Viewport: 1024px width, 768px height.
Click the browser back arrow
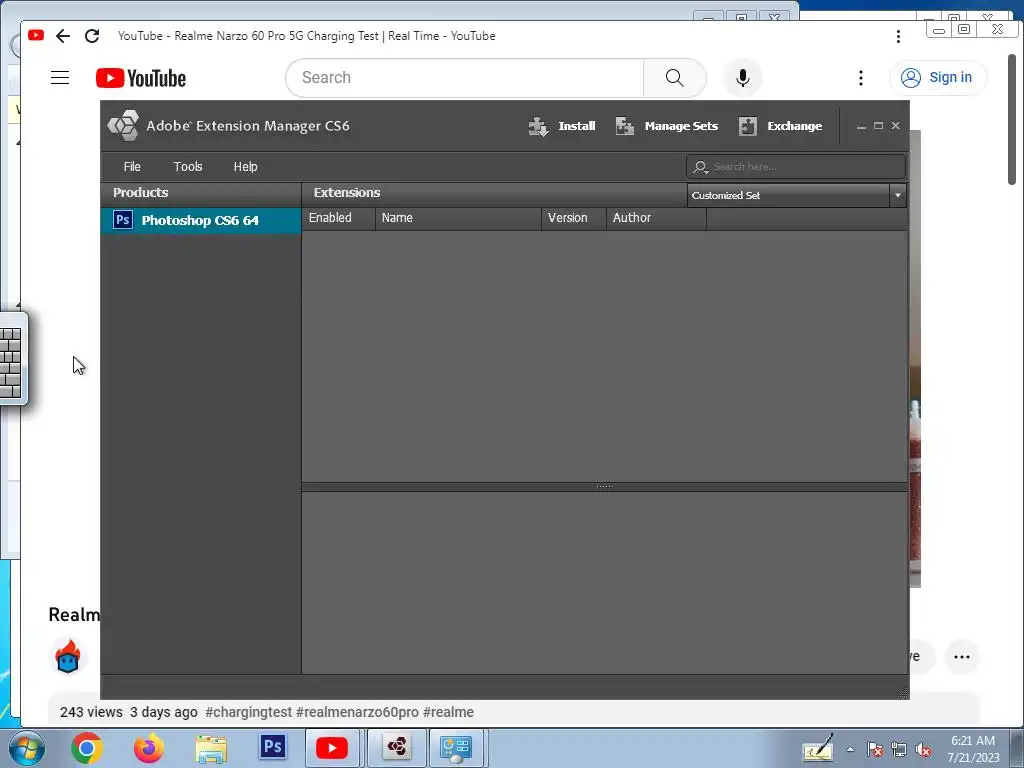tap(63, 36)
